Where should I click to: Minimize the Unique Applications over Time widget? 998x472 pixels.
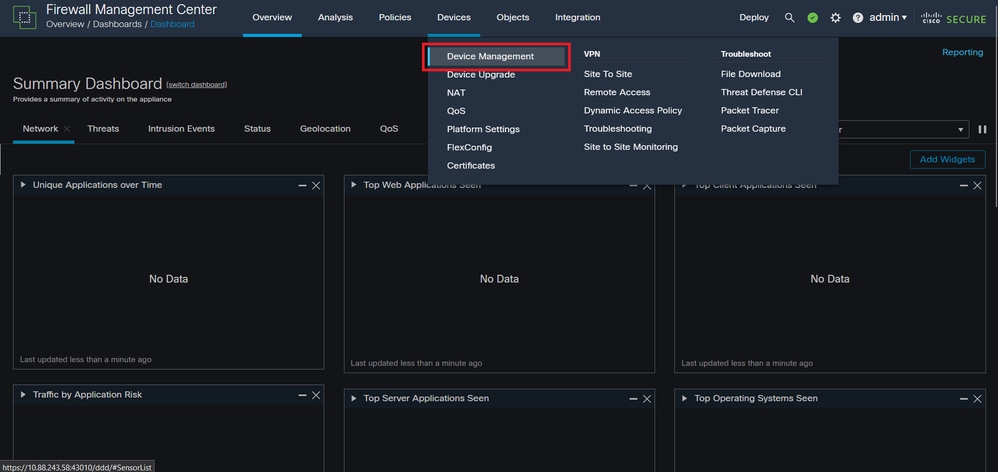click(302, 185)
